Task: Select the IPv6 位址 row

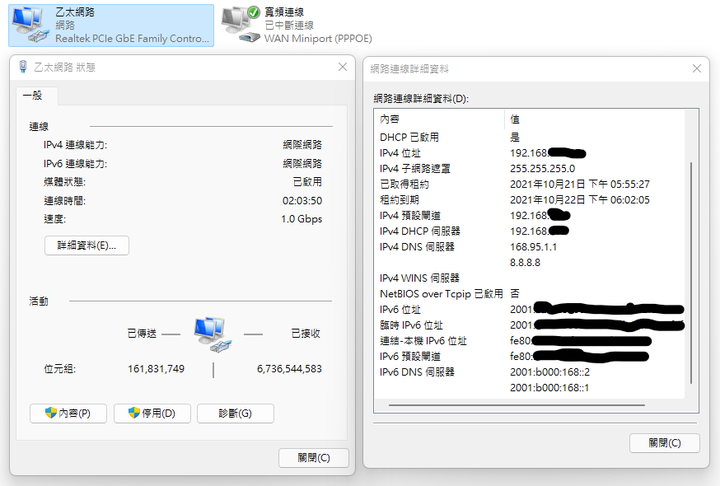Action: 529,309
